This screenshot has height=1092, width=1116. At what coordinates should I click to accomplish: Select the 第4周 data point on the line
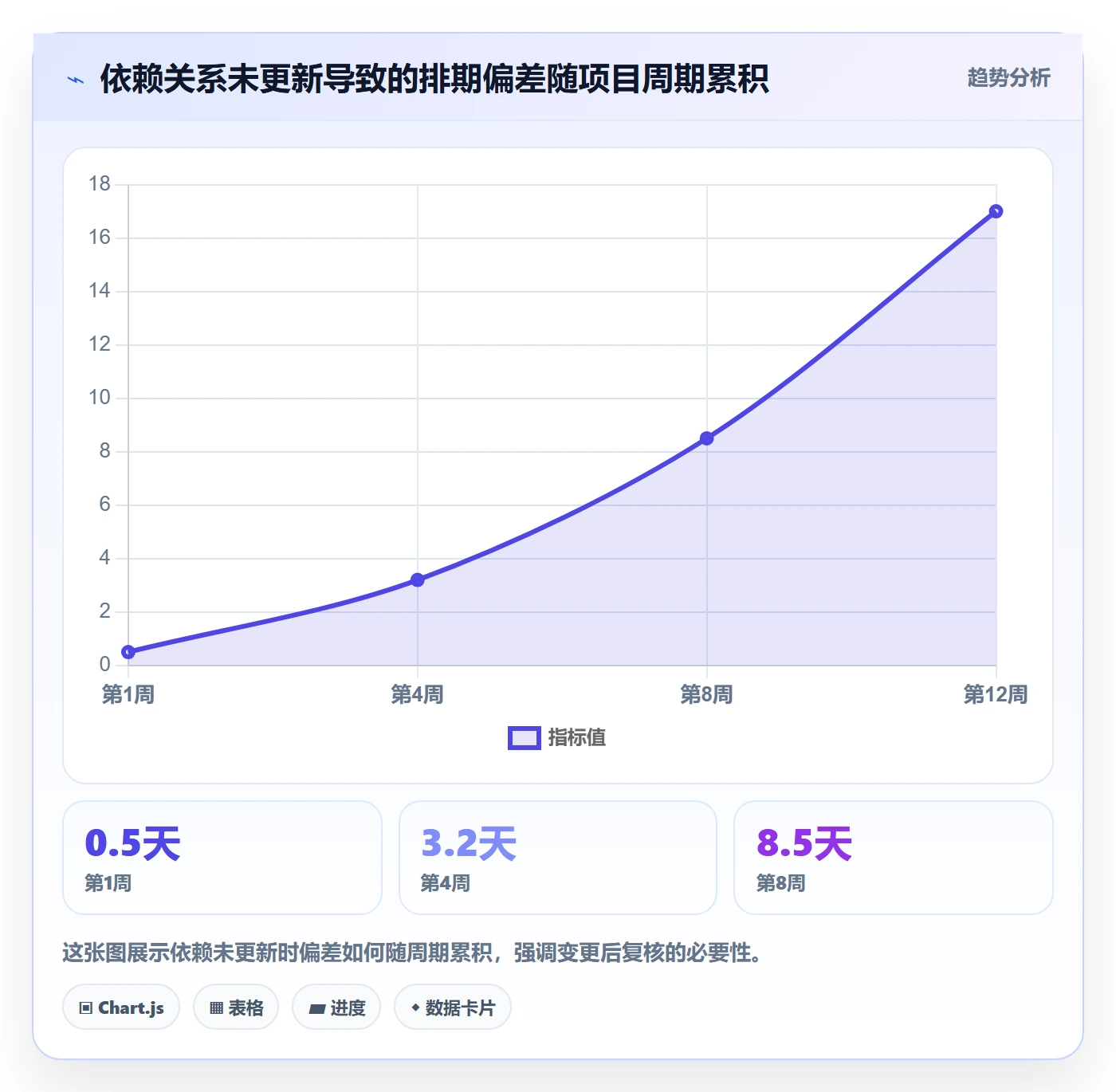[418, 580]
